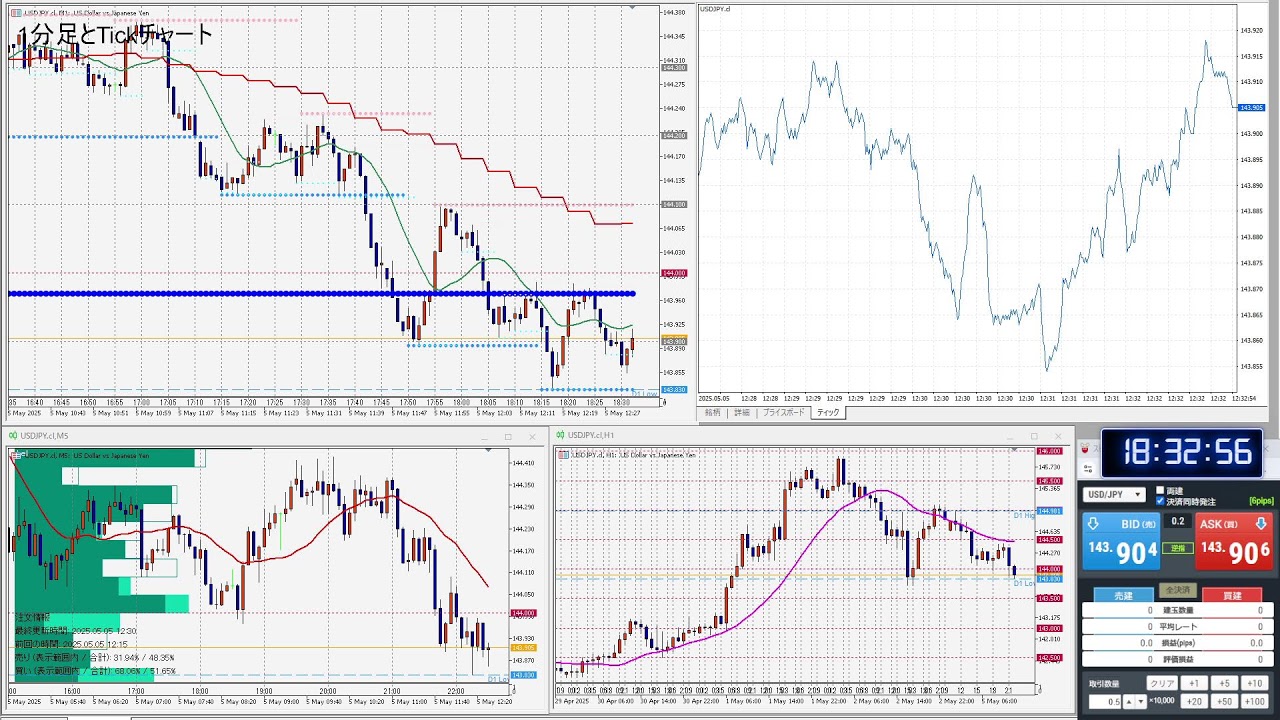Uncheck the 決済同時発注 checkbox
Screen dimensions: 1280x720
1160,501
